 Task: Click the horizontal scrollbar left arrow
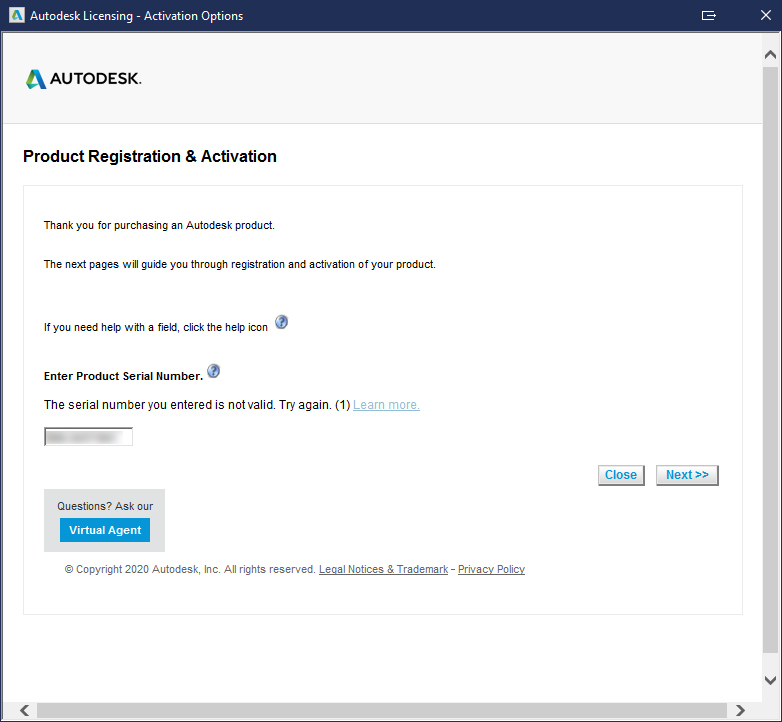point(24,710)
